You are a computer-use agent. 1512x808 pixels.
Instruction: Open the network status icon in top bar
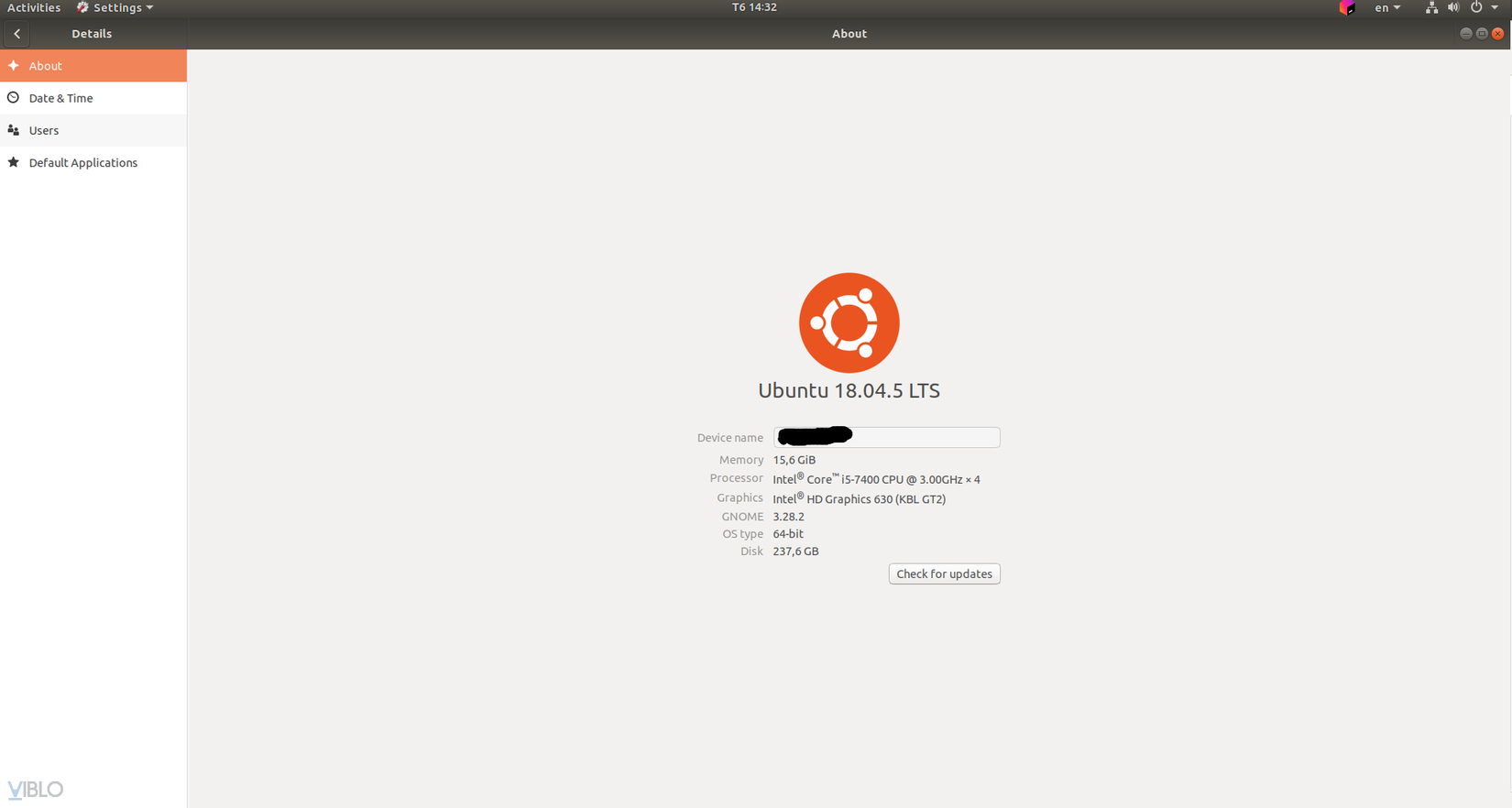1431,7
